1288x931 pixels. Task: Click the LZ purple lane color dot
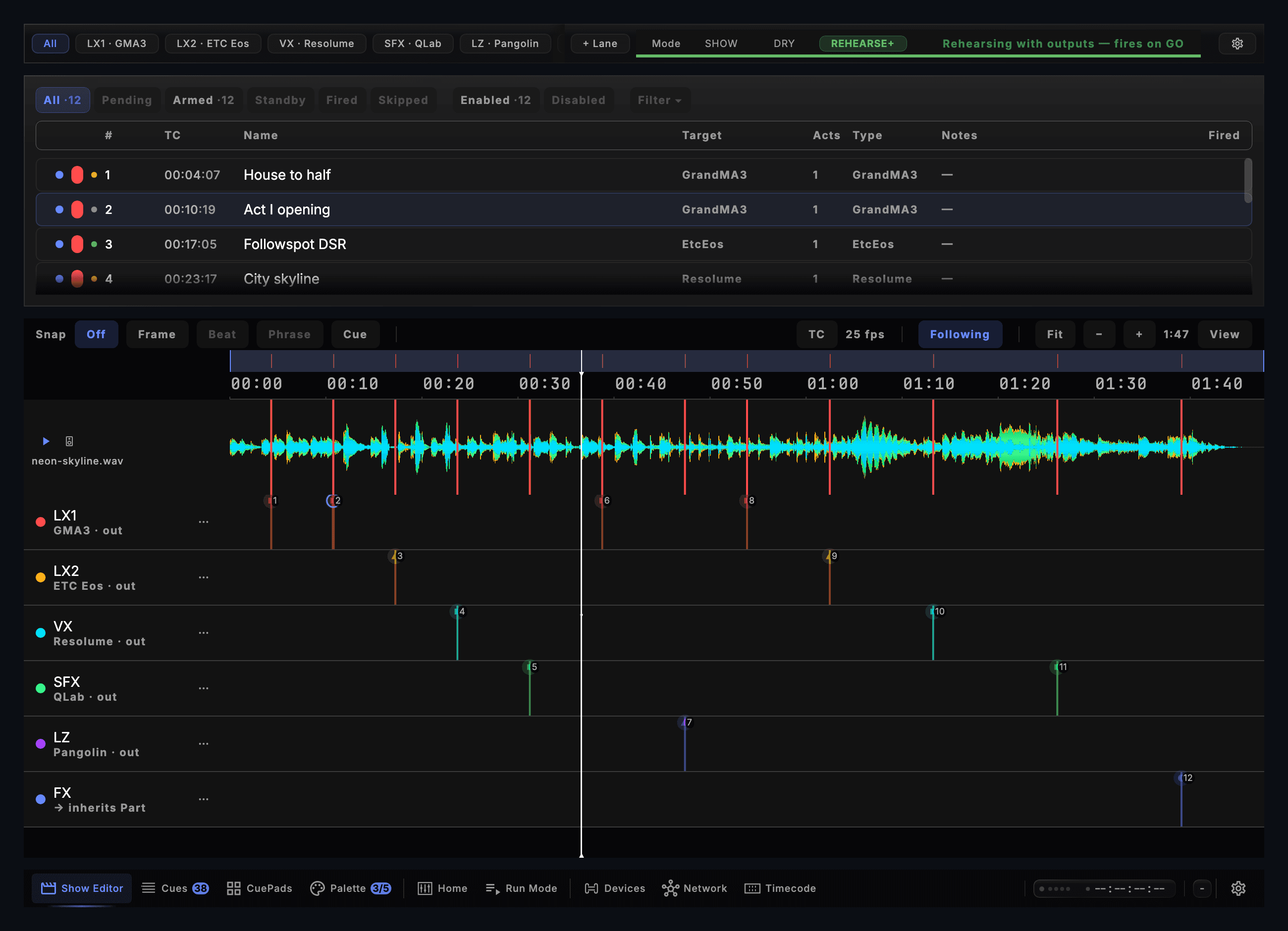(40, 744)
